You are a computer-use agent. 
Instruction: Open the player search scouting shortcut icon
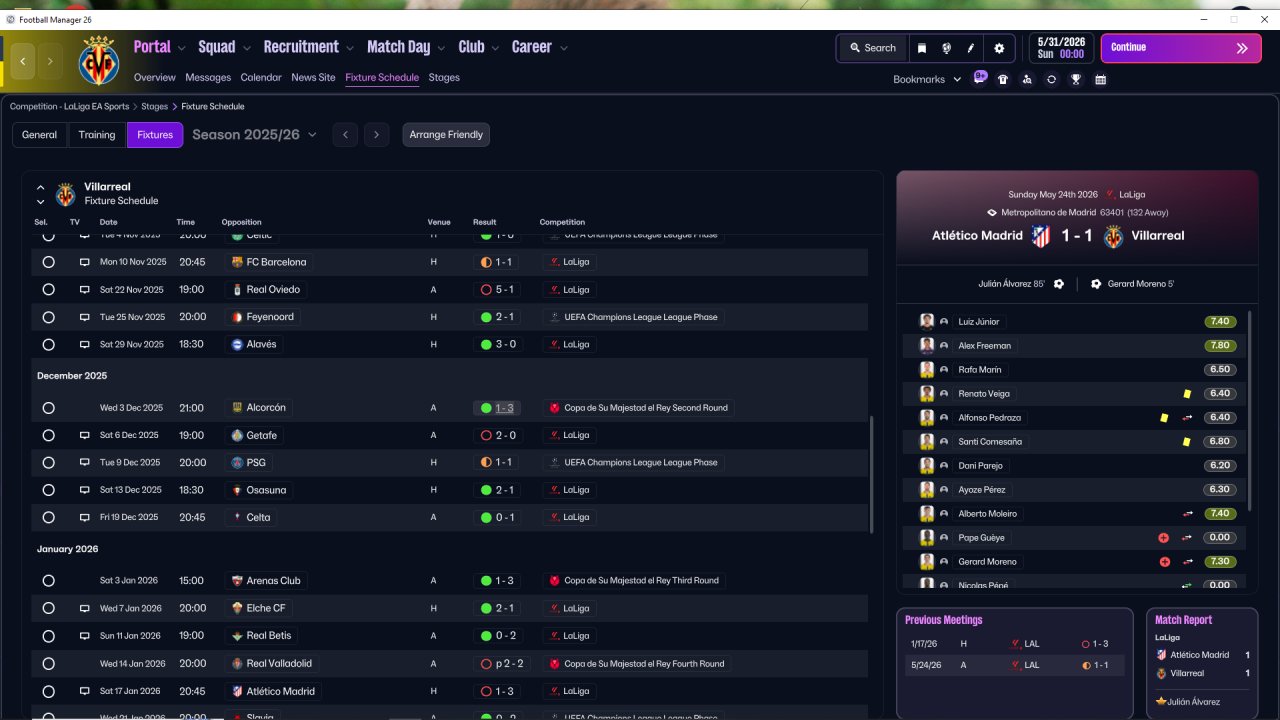(1027, 79)
